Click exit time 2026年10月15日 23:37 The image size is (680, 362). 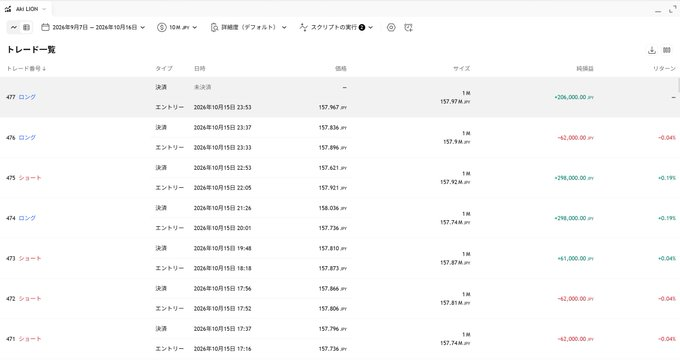point(222,127)
